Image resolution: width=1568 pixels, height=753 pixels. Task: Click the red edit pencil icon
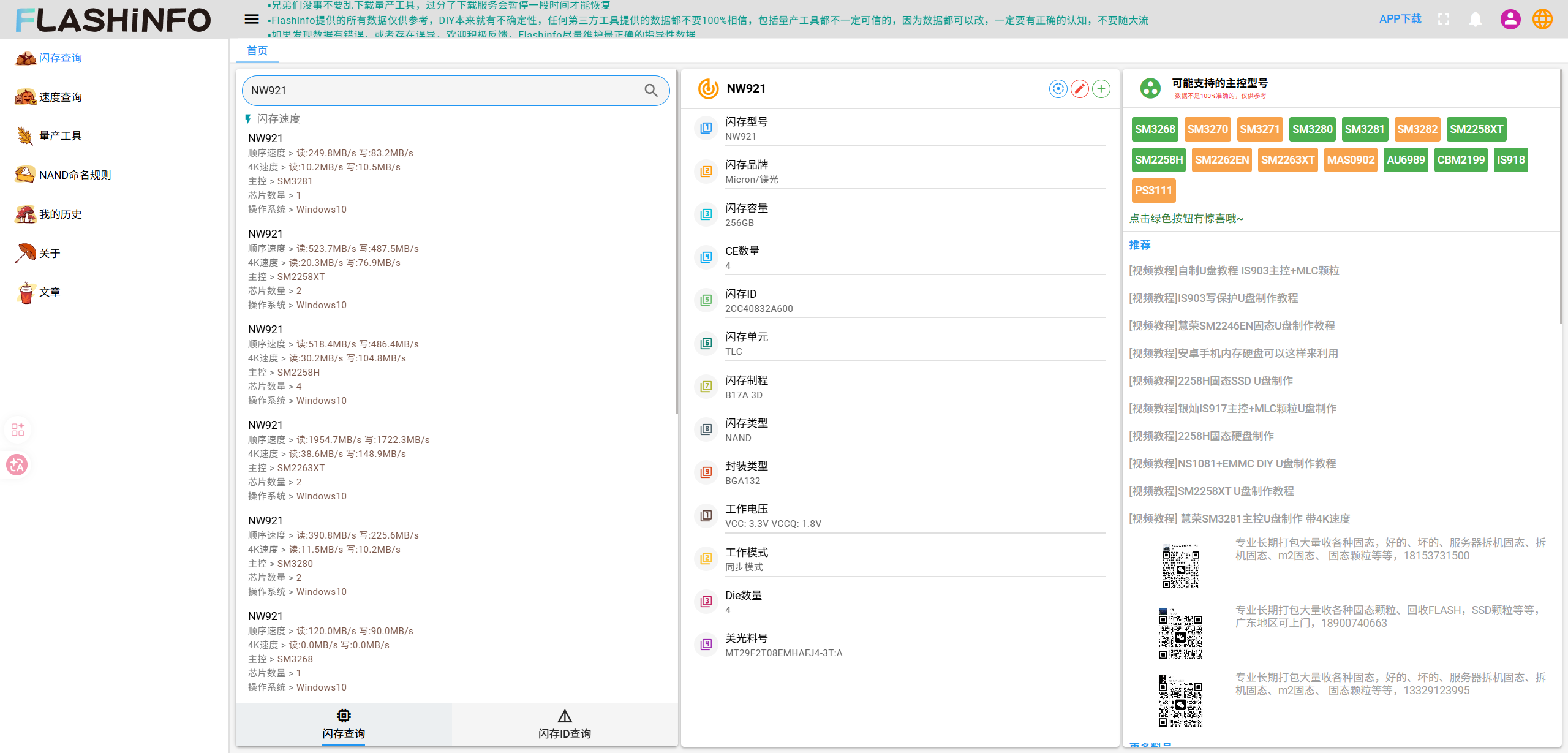coord(1079,89)
